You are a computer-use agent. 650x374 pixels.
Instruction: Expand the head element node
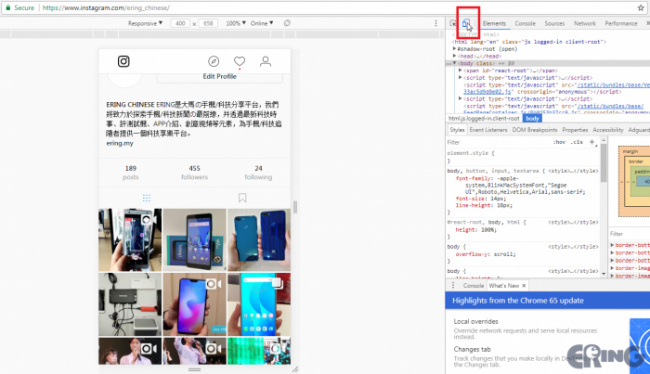(x=454, y=56)
